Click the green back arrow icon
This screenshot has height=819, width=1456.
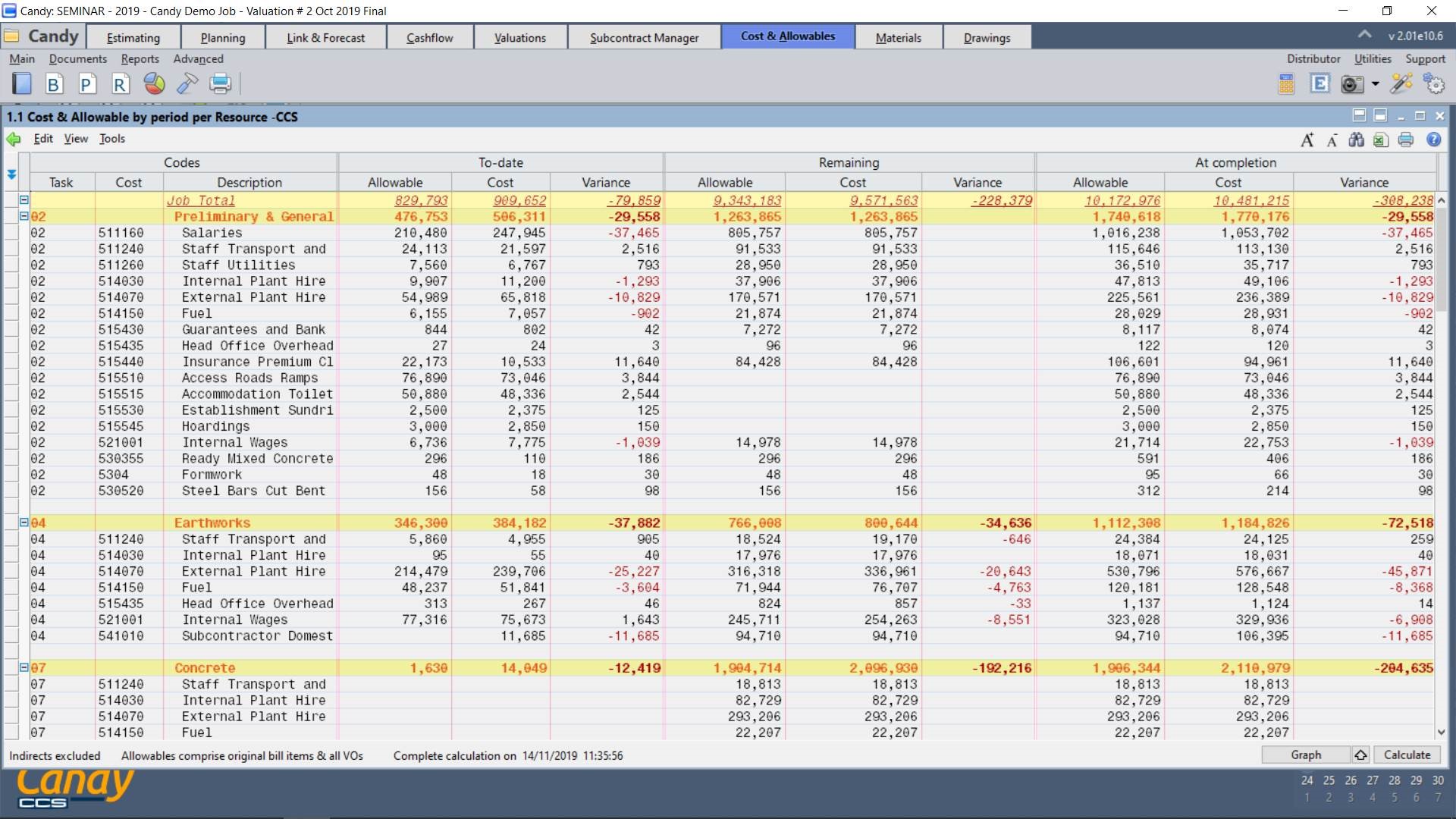[x=14, y=139]
